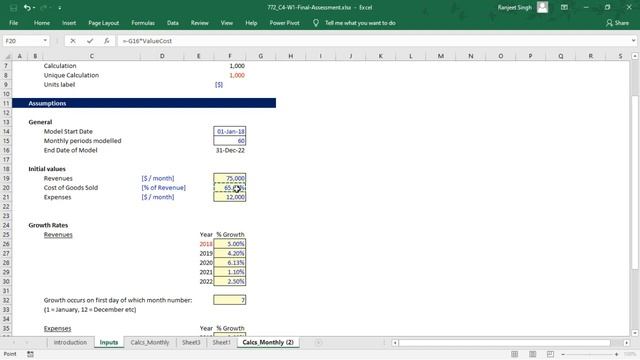Expand the Name Box dropdown
Screen dimensions: 640x360
tap(45, 41)
